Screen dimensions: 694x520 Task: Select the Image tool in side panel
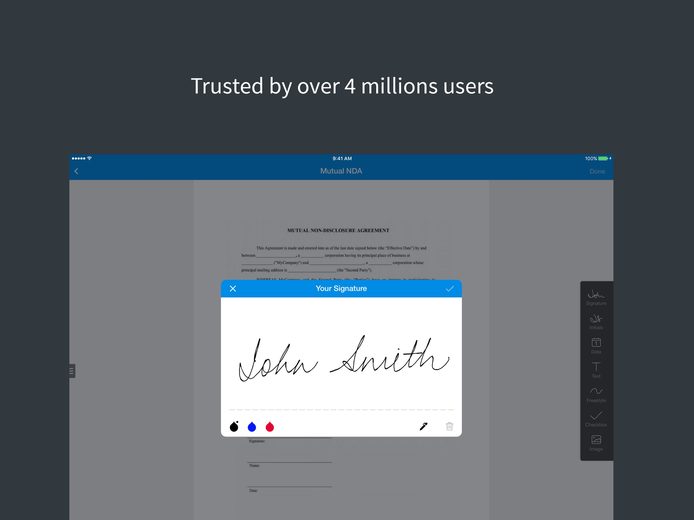click(596, 443)
